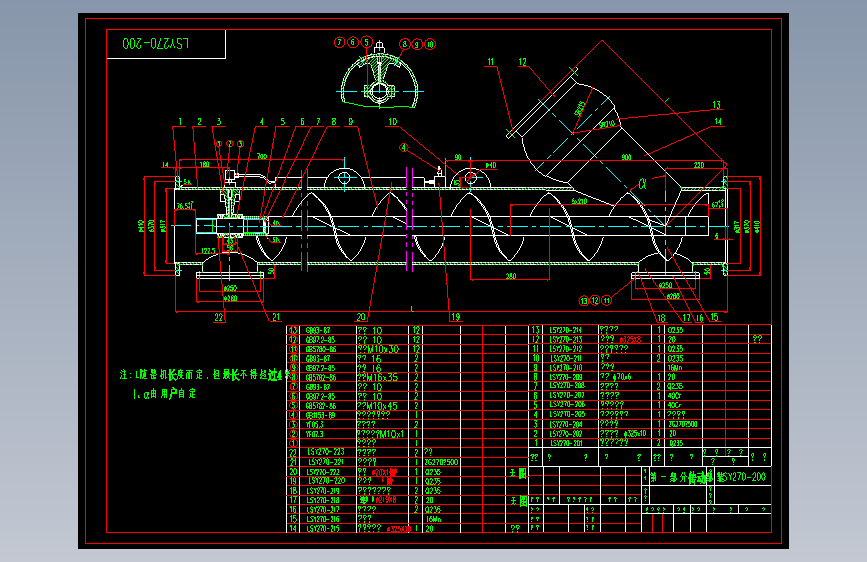Click the α angle symbol near the inlet
This screenshot has height=562, width=867.
(x=643, y=184)
